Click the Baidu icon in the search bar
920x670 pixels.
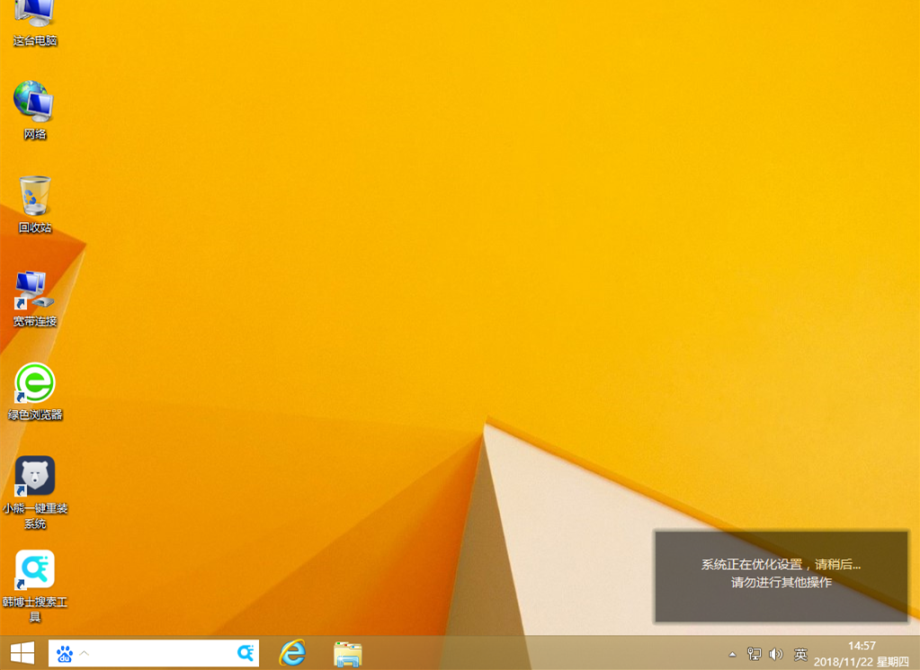pyautogui.click(x=64, y=655)
